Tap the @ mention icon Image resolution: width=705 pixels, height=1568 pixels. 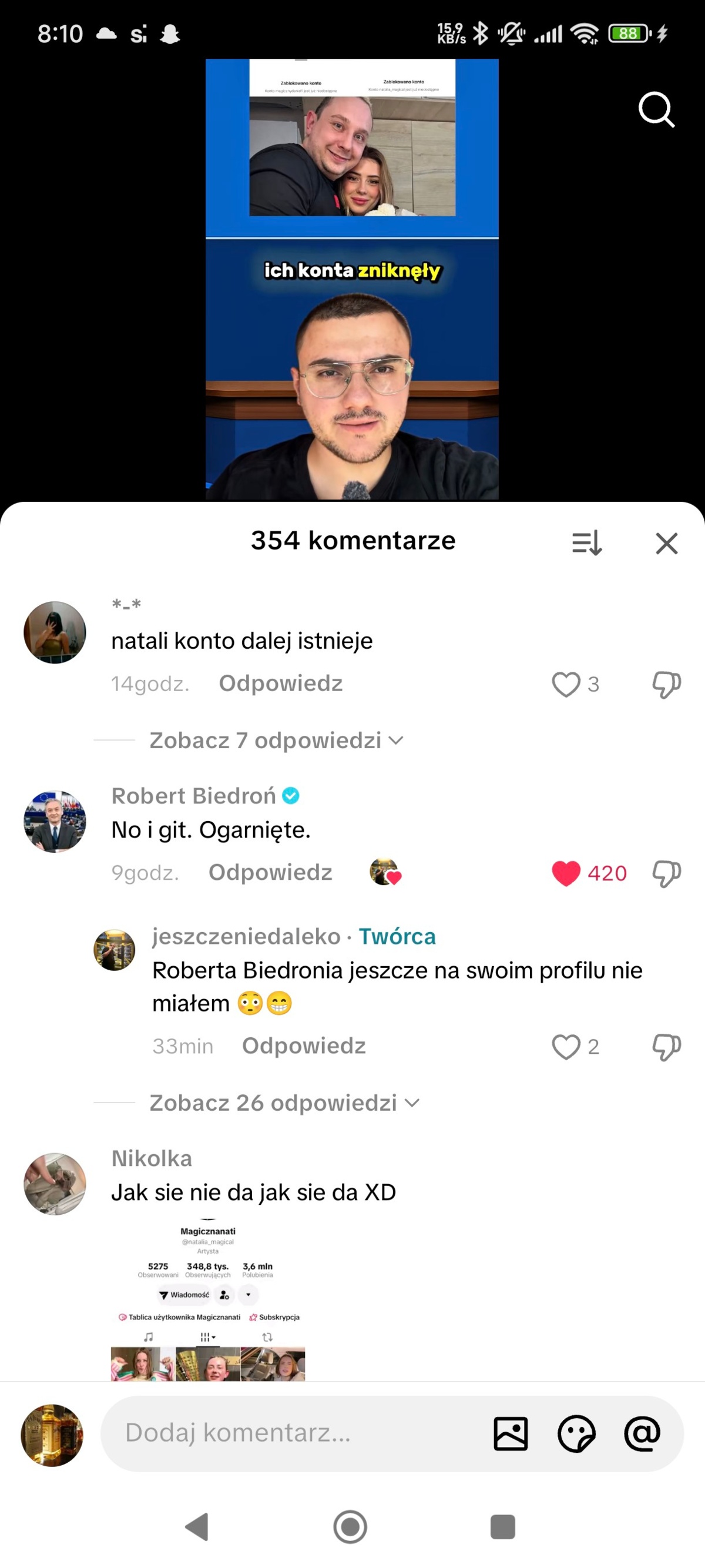(x=642, y=1433)
